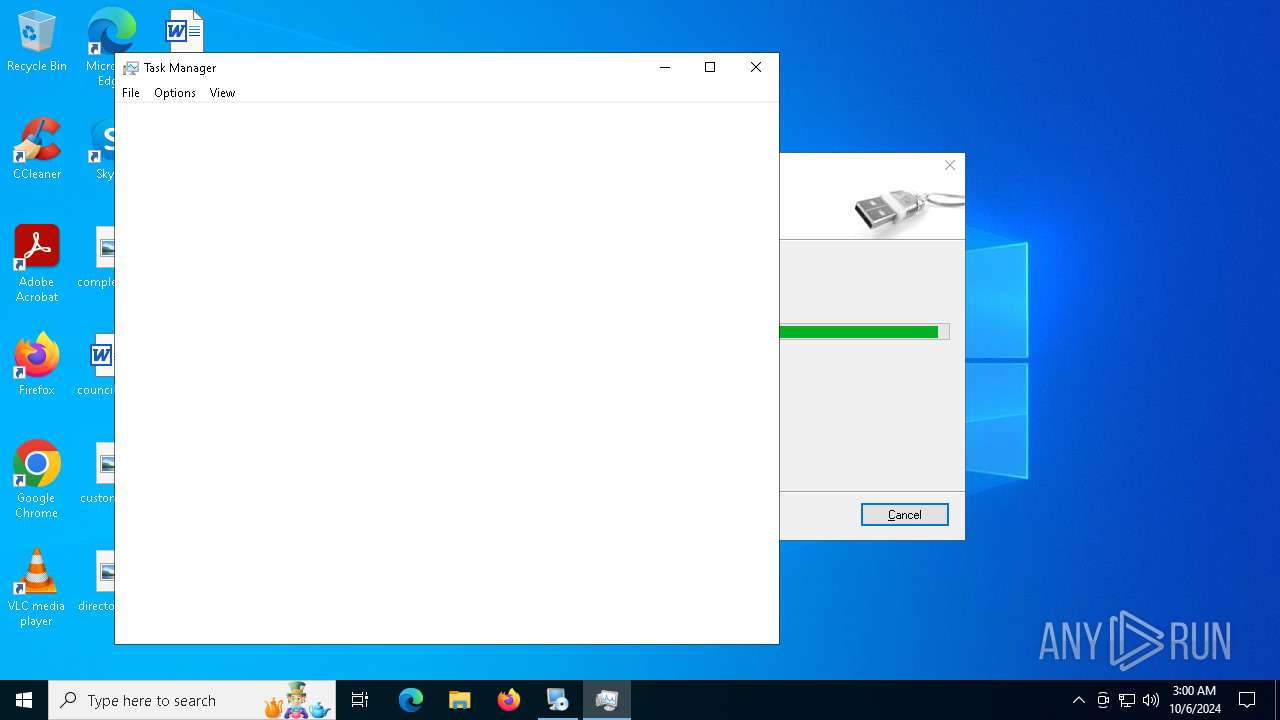Select the VLC media player desktop shortcut
Viewport: 1280px width, 720px height.
pos(37,588)
